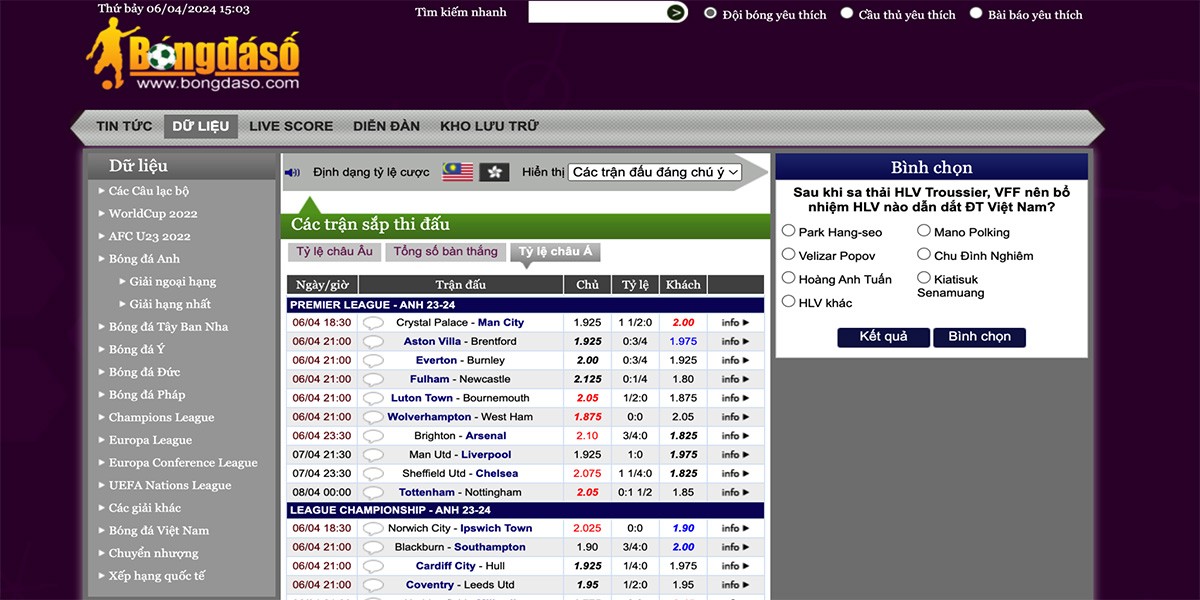This screenshot has height=600, width=1200.
Task: Open comment bubble for Fulham - Newcastle
Action: 373,380
